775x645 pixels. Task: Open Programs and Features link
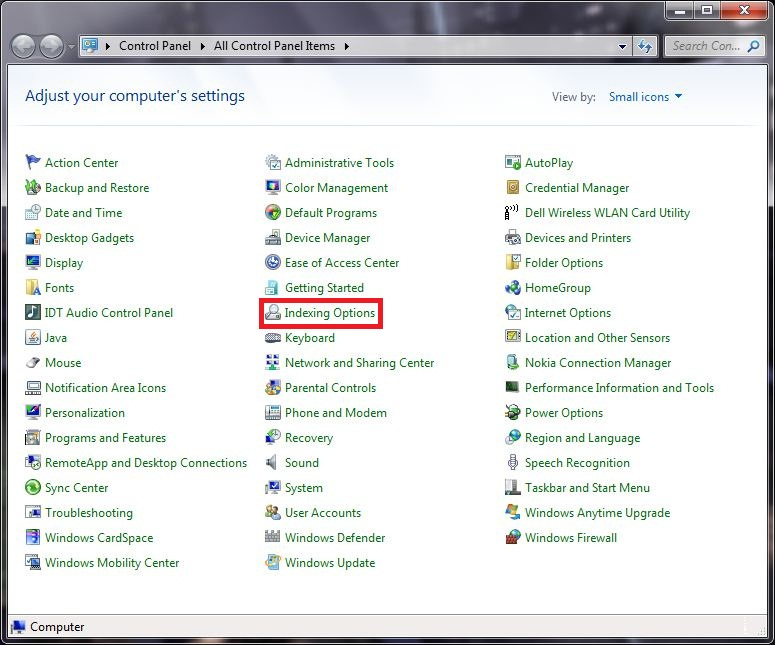tap(105, 438)
